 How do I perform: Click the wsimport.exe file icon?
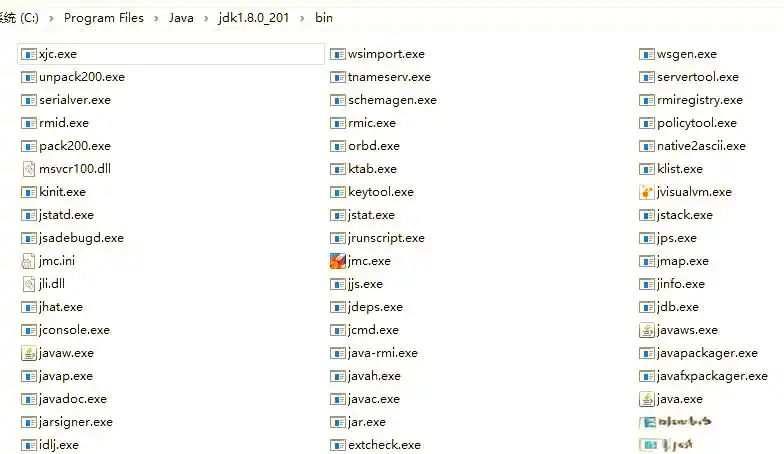pos(338,54)
